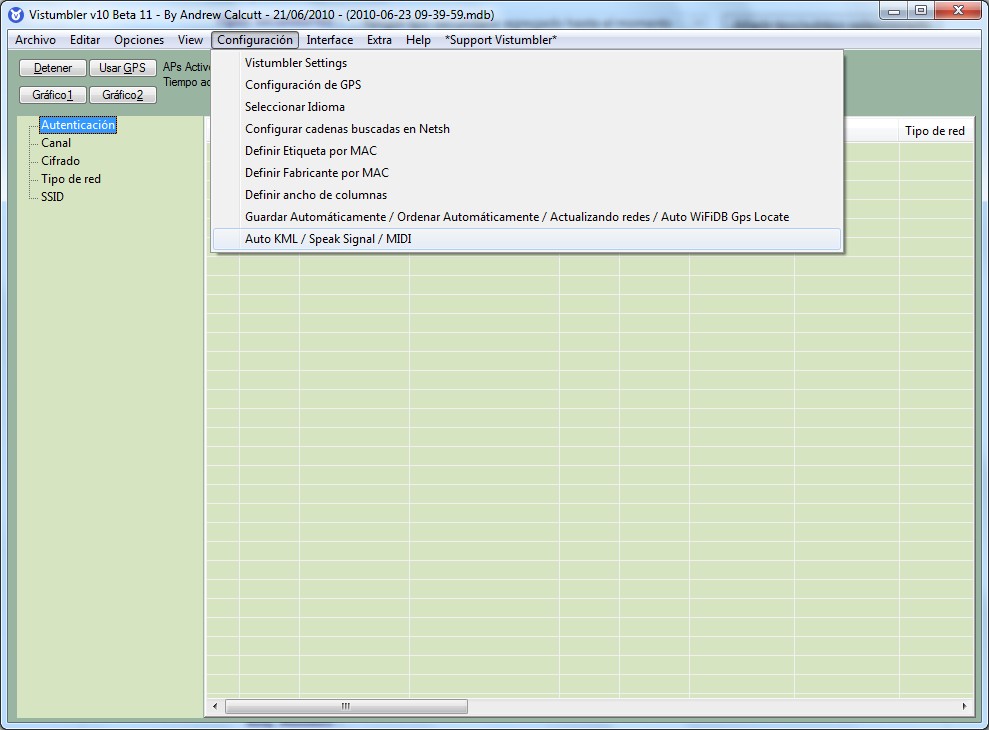Close the Vistumbler window
This screenshot has width=989, height=730.
pos(959,11)
